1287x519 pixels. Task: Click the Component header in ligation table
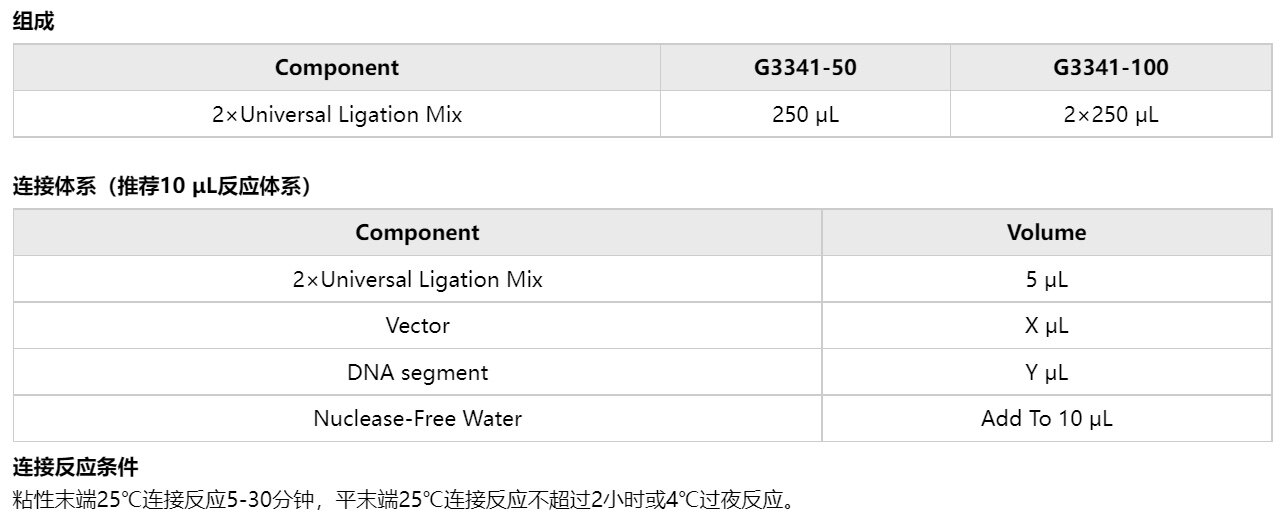click(417, 233)
